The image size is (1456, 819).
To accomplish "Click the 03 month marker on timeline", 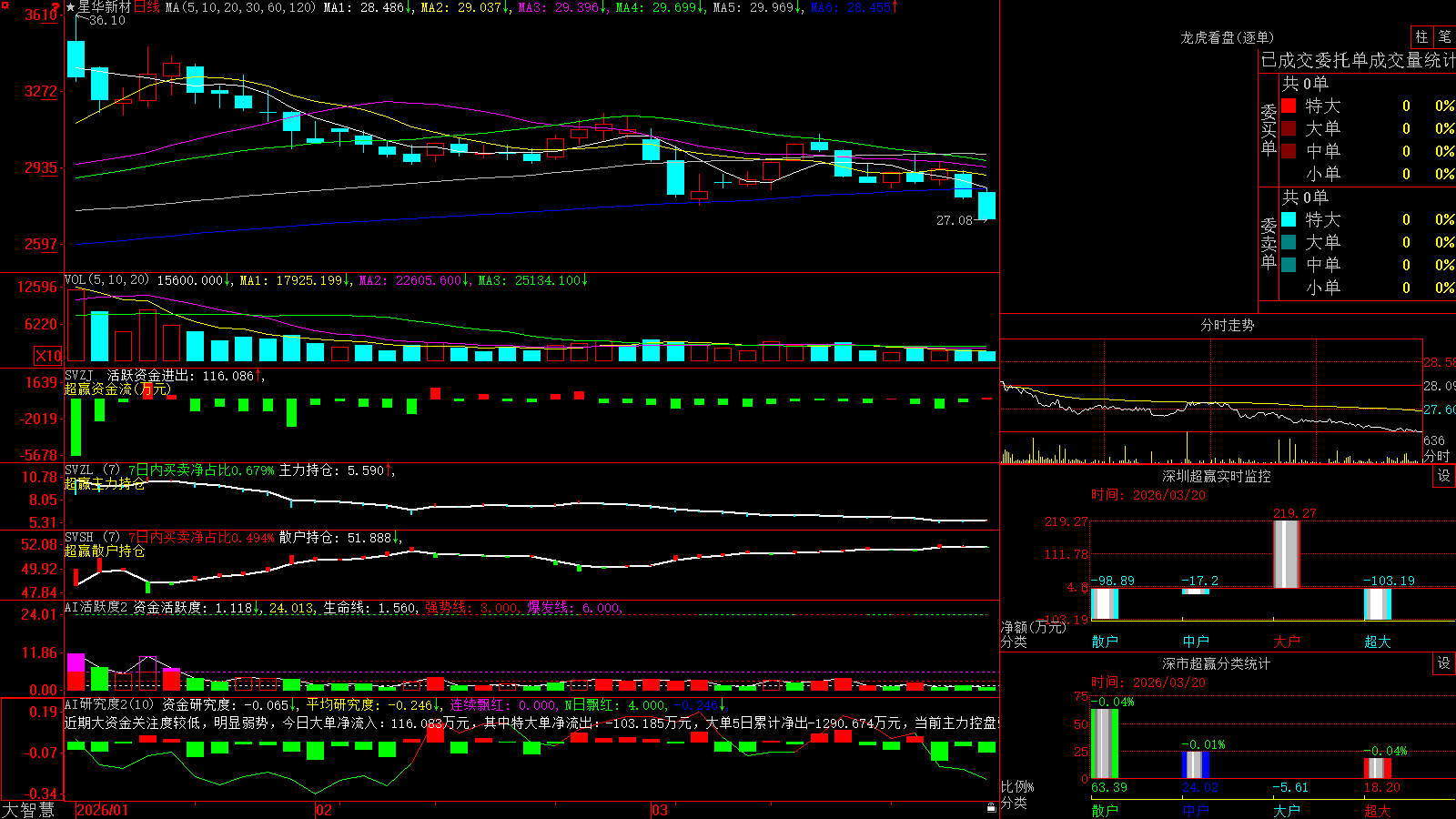I will [x=660, y=810].
